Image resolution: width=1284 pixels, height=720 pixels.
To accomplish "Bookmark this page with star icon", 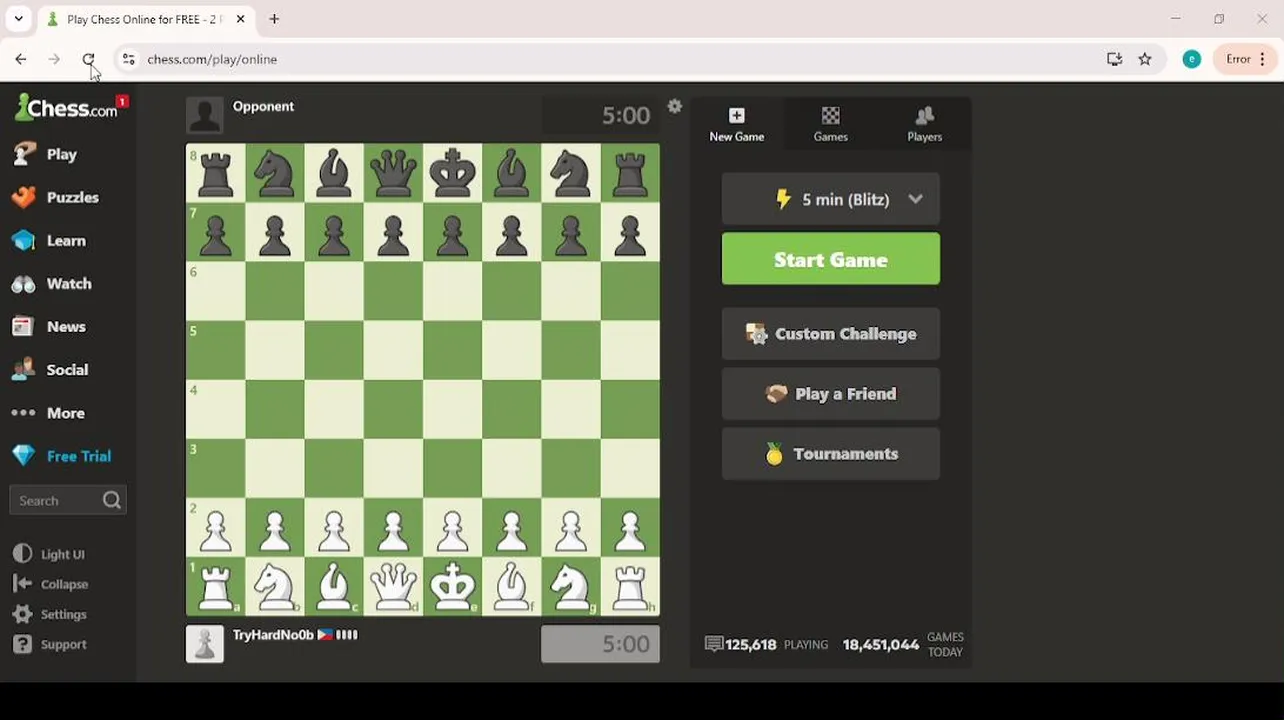I will (1145, 59).
